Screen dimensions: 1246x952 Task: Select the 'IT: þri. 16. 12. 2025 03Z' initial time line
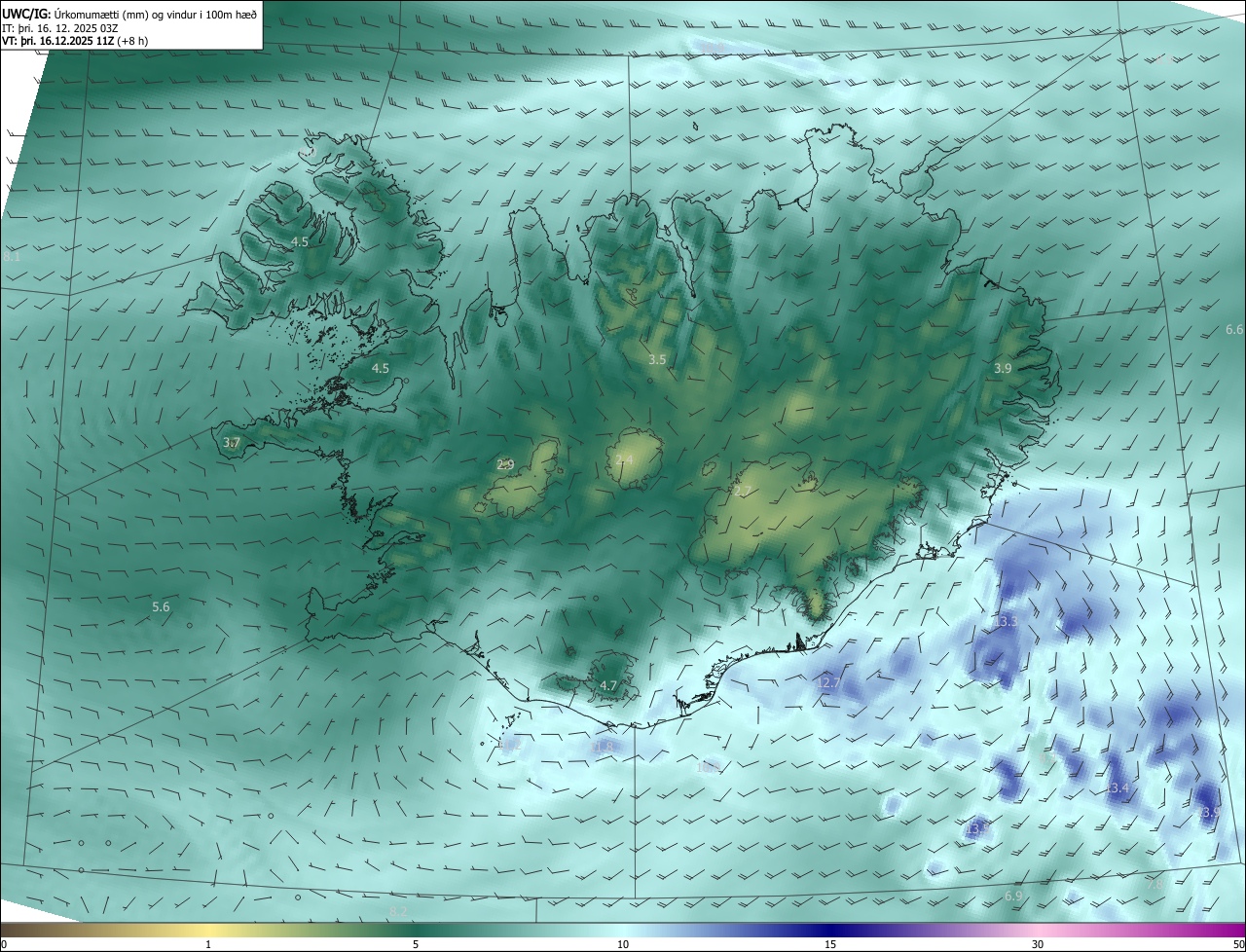(59, 28)
